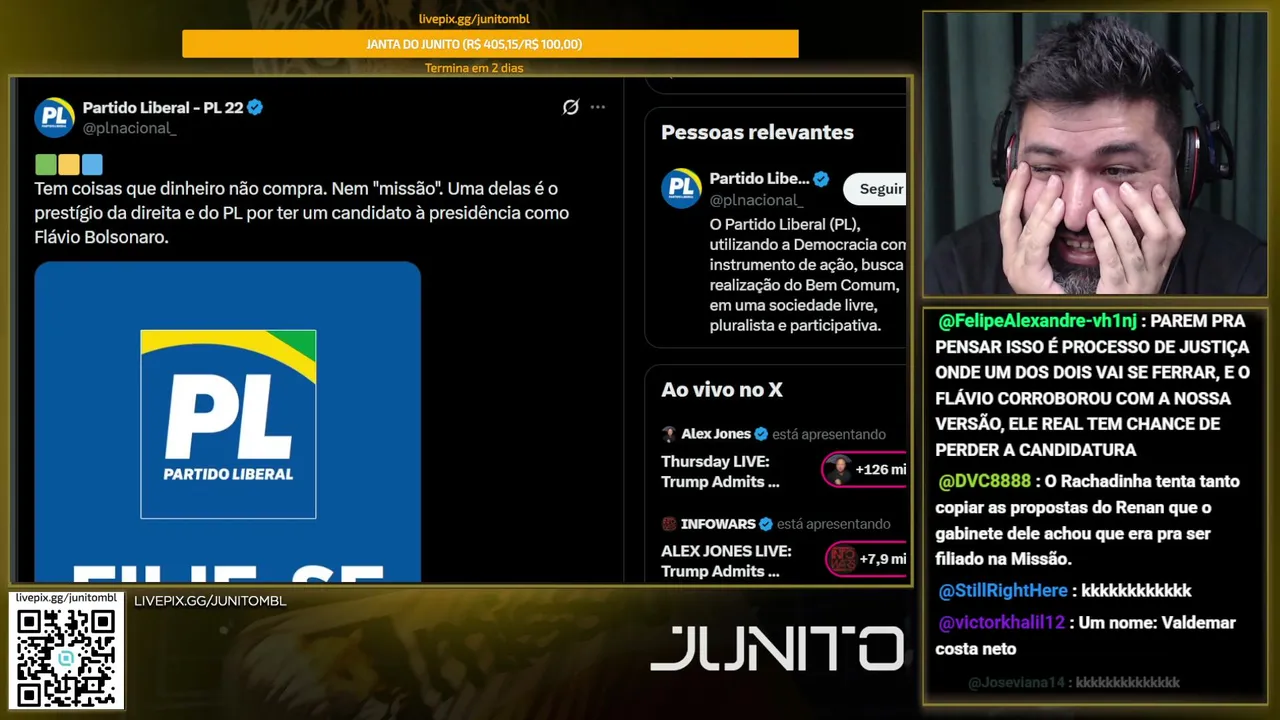
Task: Click the @DVC8888 username in chat
Action: click(985, 481)
